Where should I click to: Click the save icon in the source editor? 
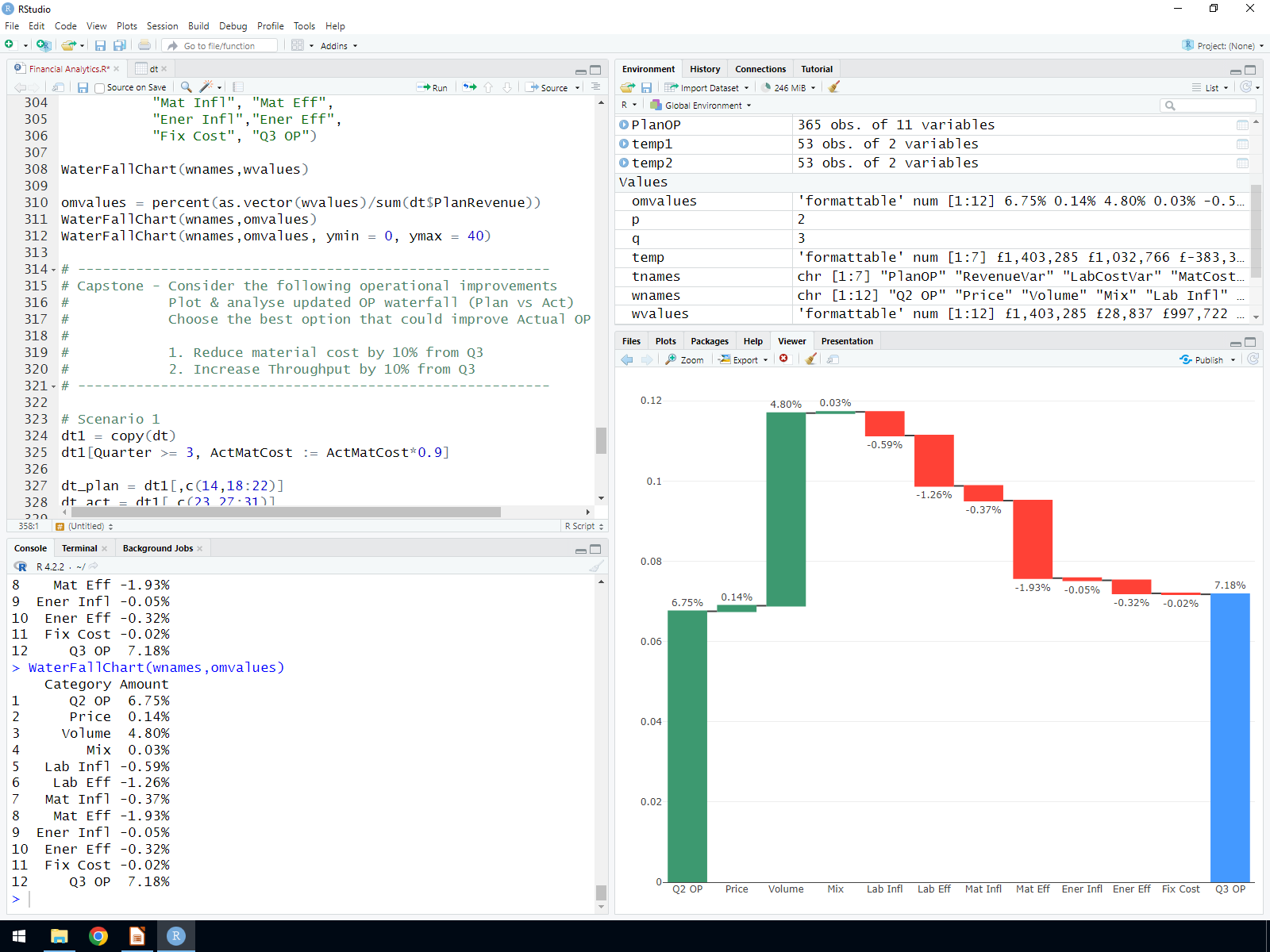point(83,87)
